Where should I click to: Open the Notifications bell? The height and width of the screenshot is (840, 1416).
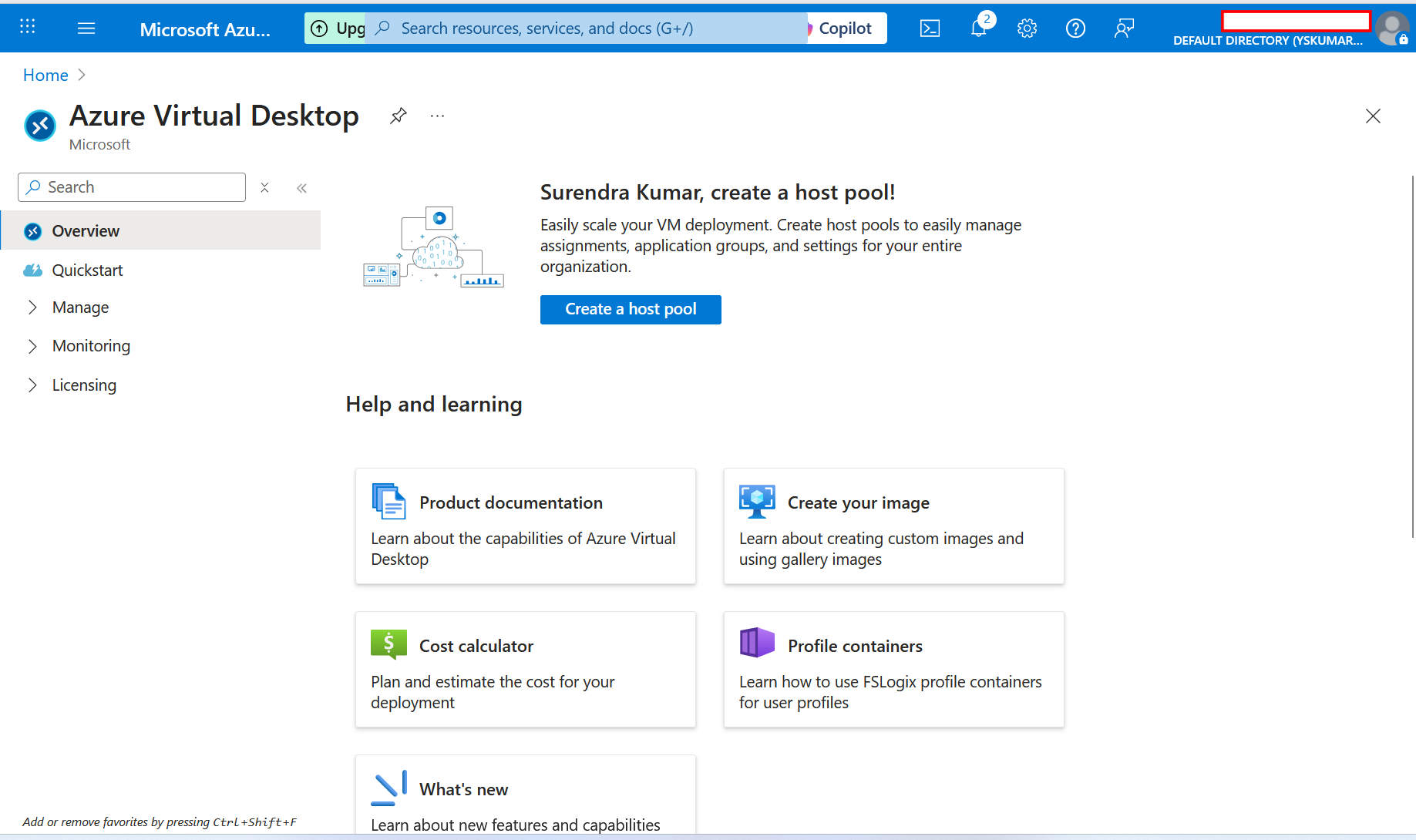[978, 28]
